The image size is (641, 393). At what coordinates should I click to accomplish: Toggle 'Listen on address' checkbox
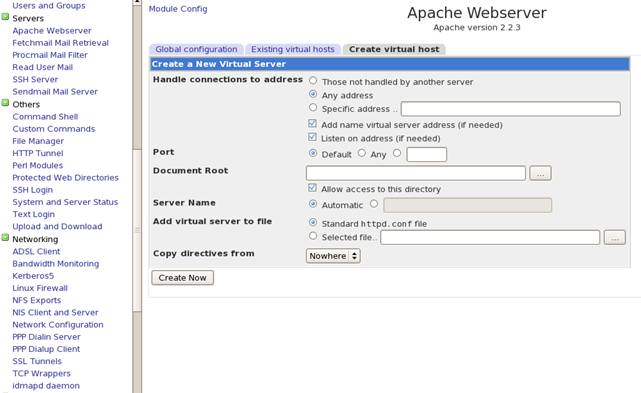pyautogui.click(x=312, y=137)
